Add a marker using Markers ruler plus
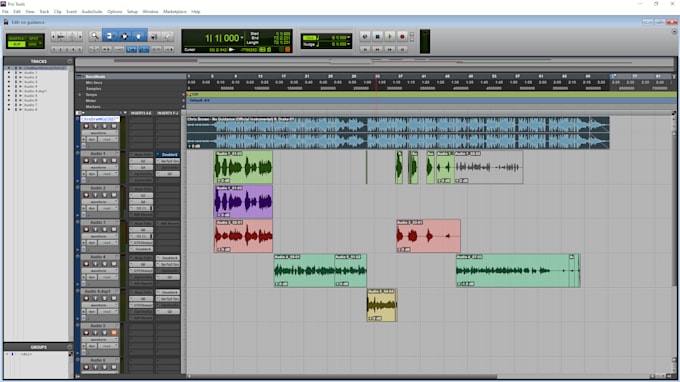The image size is (680, 382). [184, 107]
